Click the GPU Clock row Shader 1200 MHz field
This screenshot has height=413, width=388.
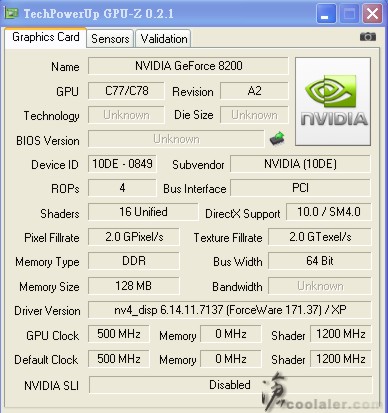click(341, 334)
